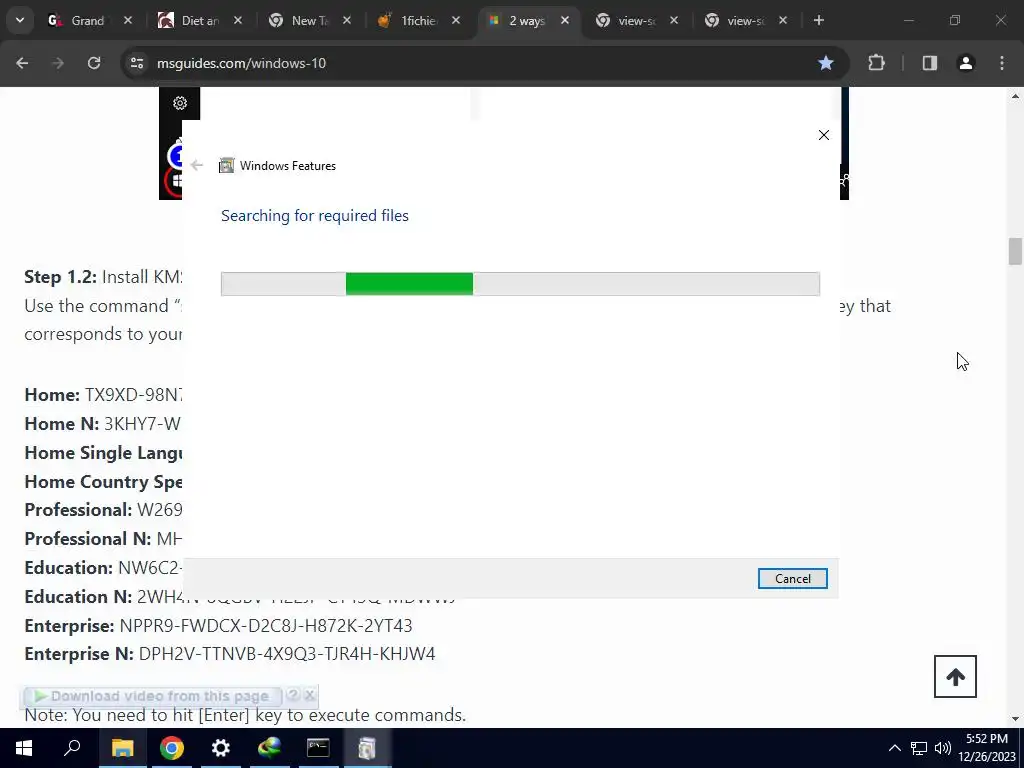Image resolution: width=1024 pixels, height=768 pixels.
Task: Click the gear icon on page image
Action: pyautogui.click(x=180, y=103)
